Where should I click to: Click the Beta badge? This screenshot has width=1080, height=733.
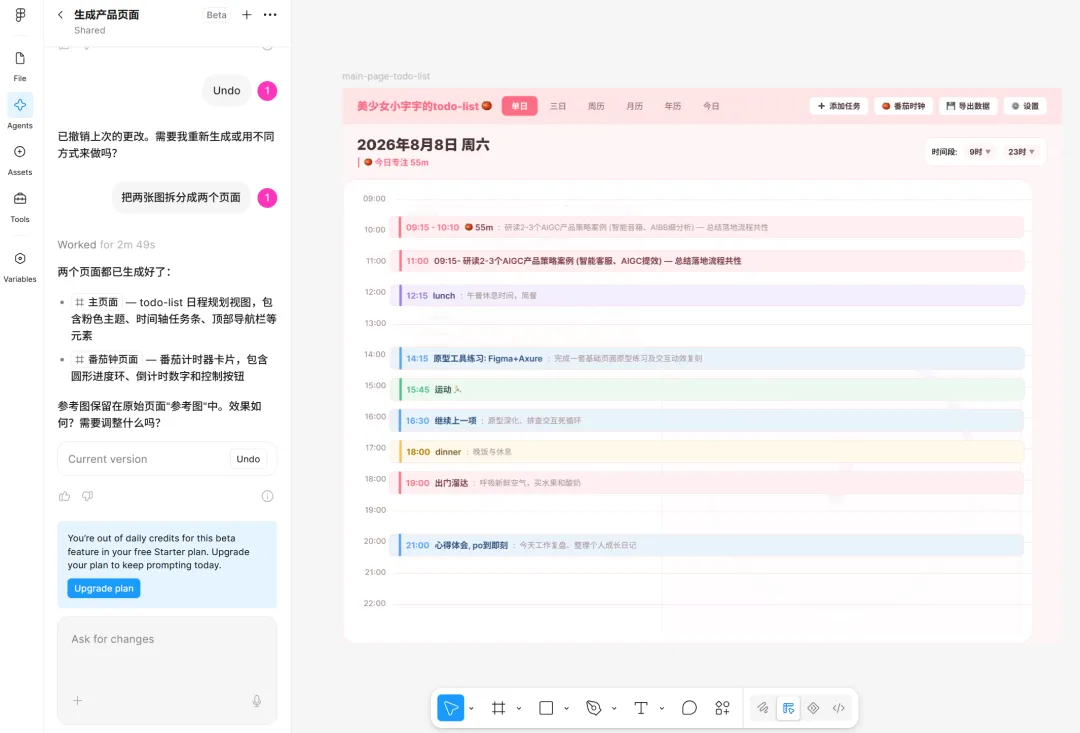click(216, 14)
